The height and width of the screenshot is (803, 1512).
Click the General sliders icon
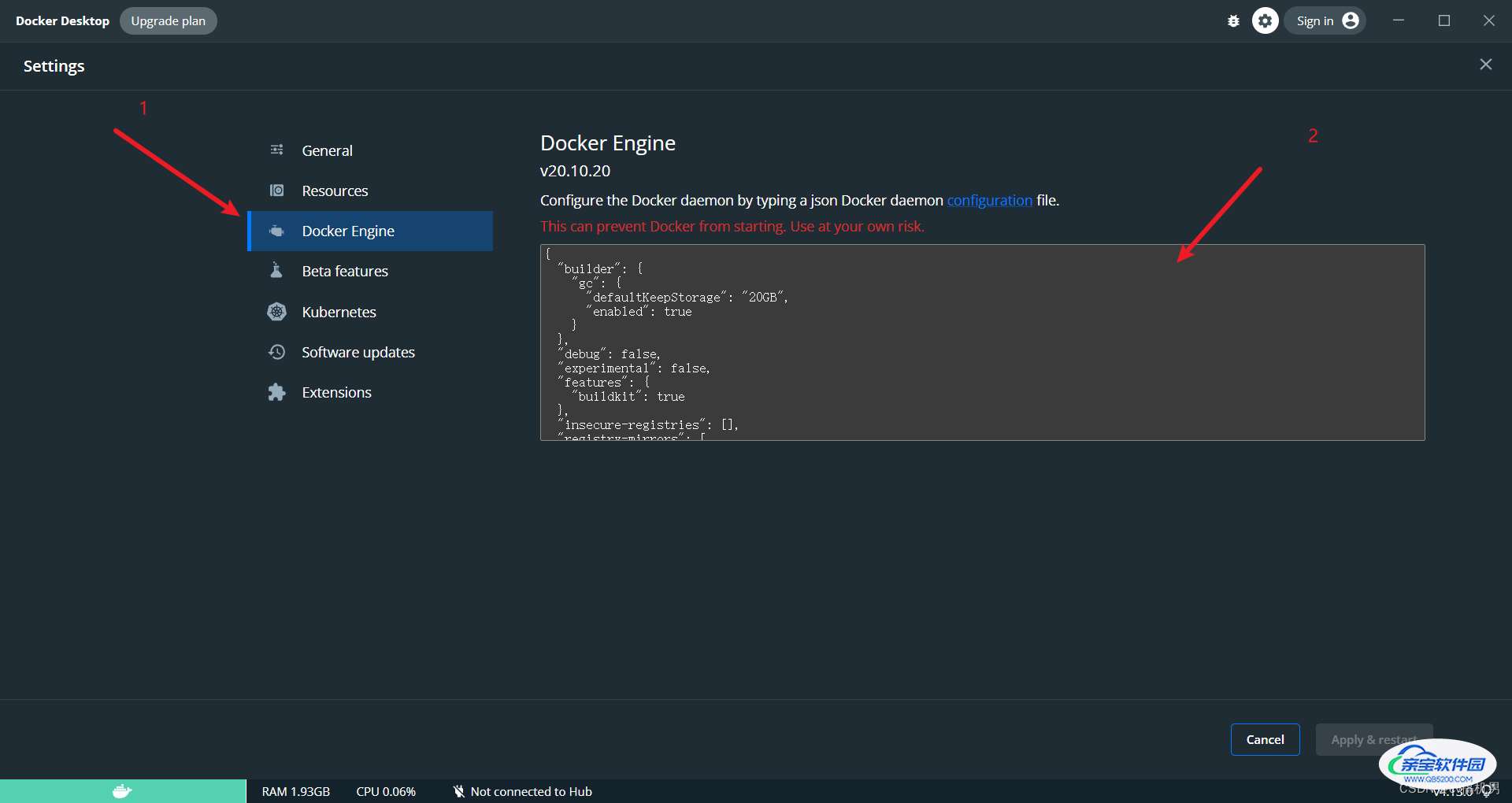pos(276,150)
